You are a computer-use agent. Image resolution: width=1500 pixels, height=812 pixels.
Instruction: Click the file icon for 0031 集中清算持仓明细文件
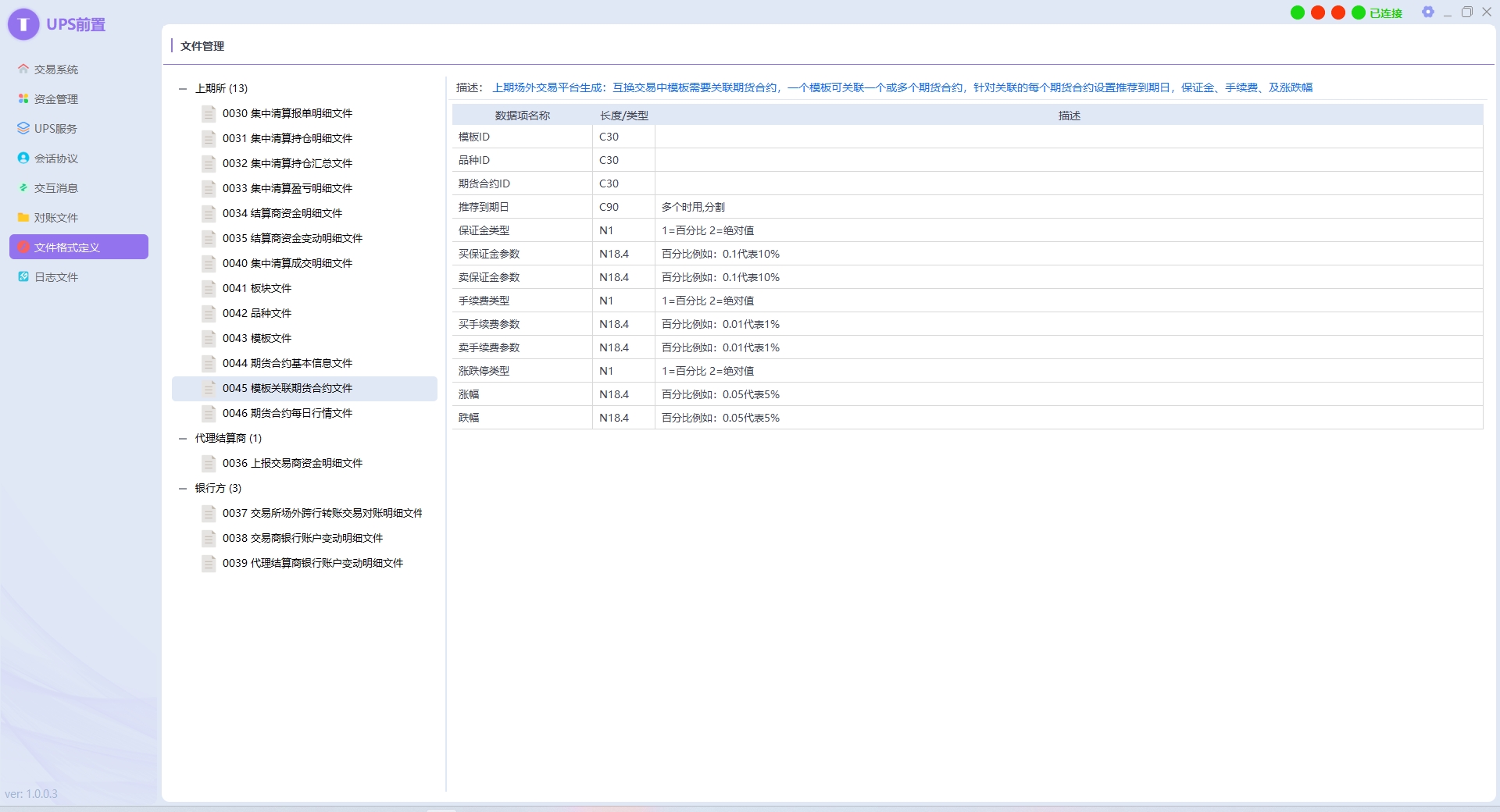click(x=209, y=138)
